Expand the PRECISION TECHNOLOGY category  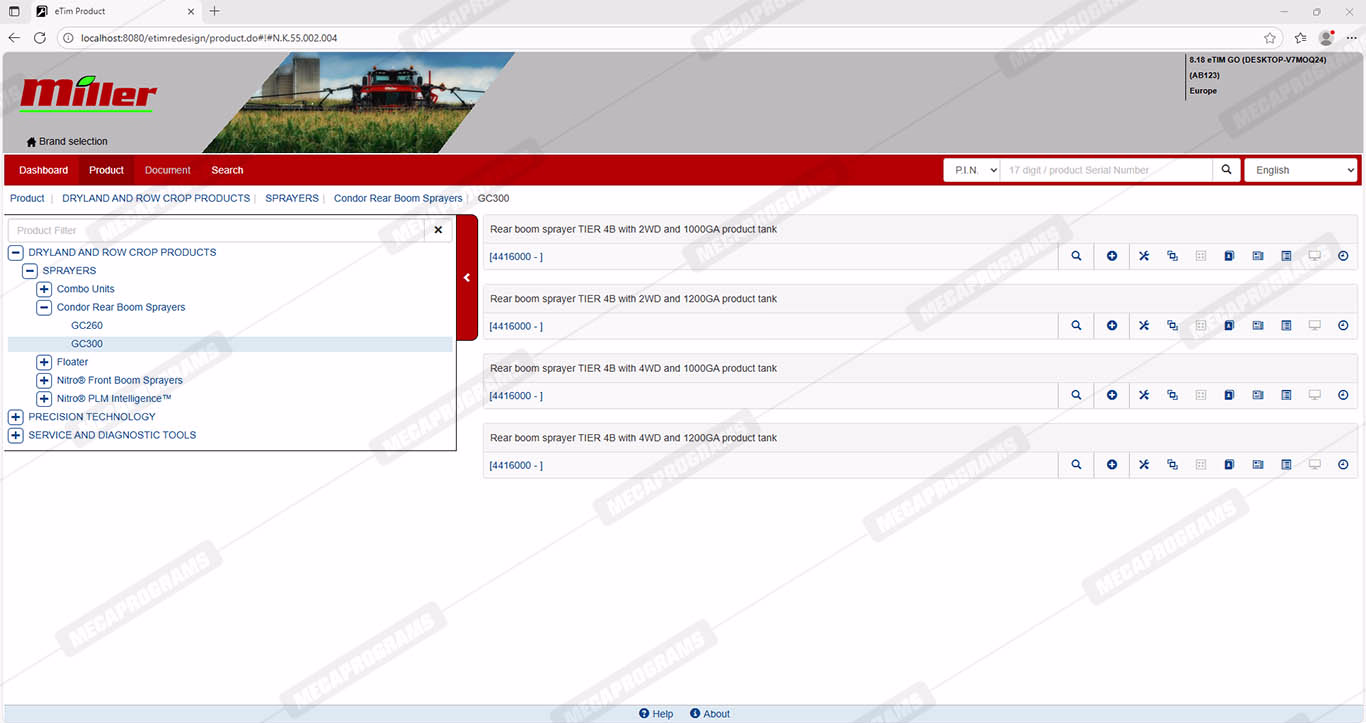[x=15, y=417]
